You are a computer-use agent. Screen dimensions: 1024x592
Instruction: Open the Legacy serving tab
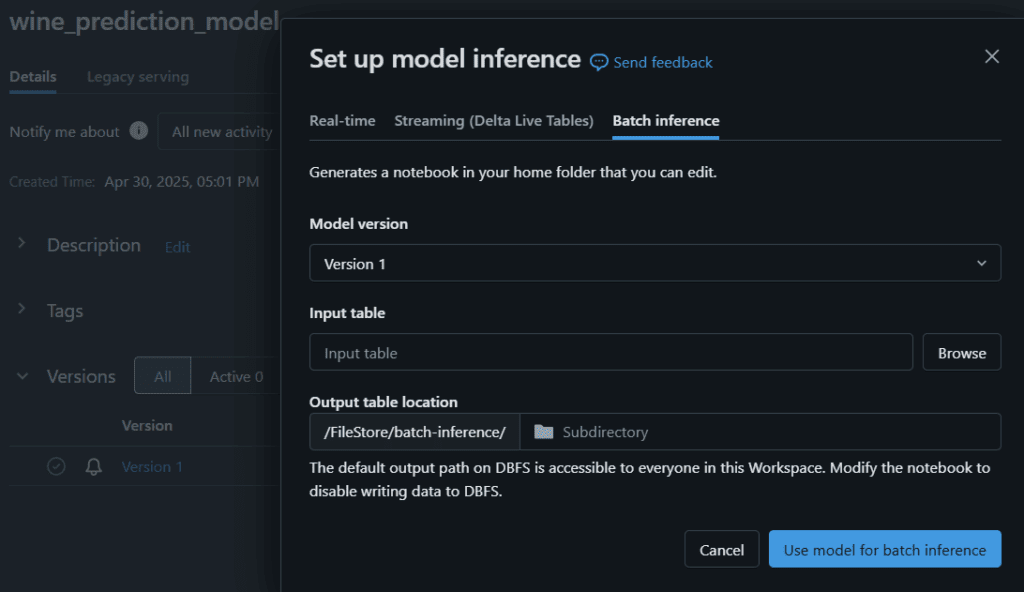pos(138,77)
